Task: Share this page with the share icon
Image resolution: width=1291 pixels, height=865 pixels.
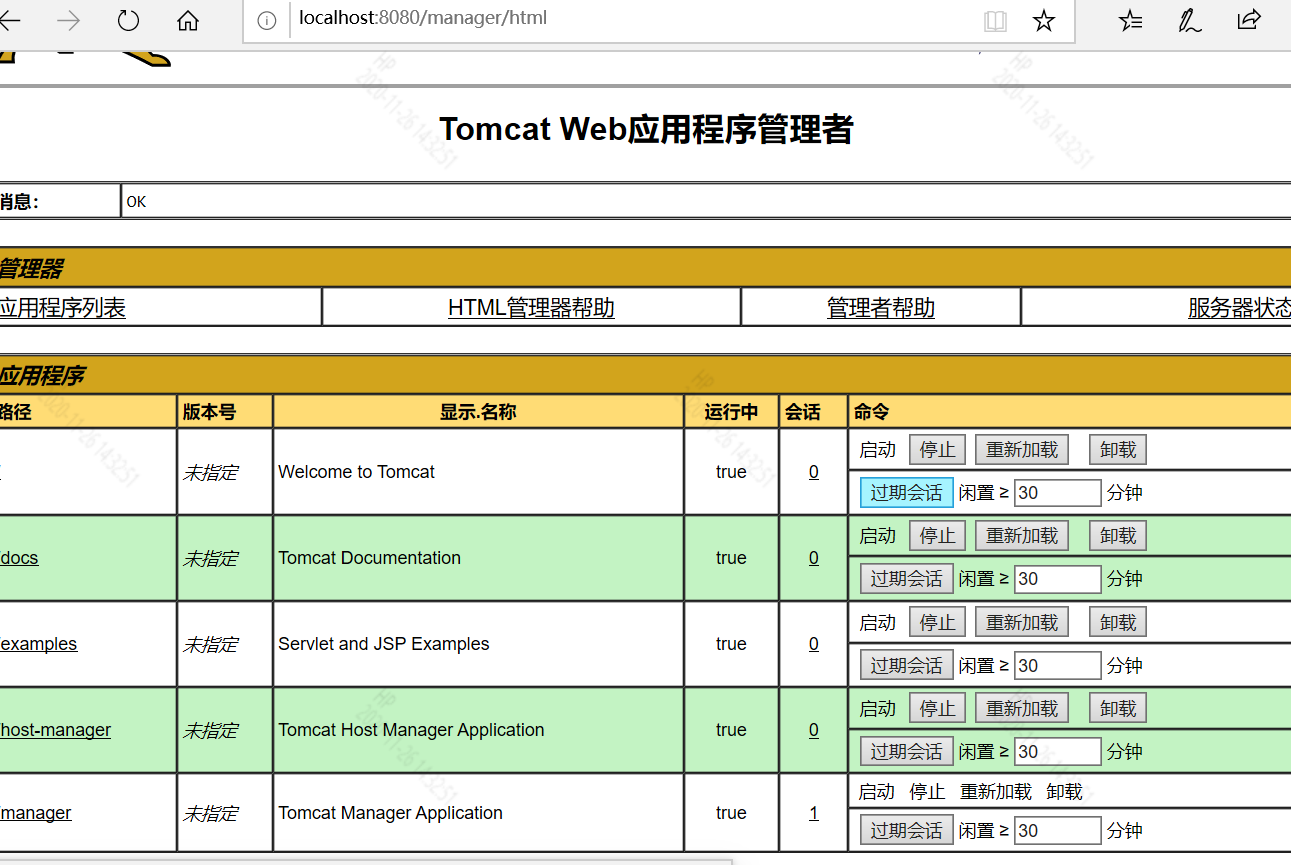Action: pyautogui.click(x=1249, y=20)
